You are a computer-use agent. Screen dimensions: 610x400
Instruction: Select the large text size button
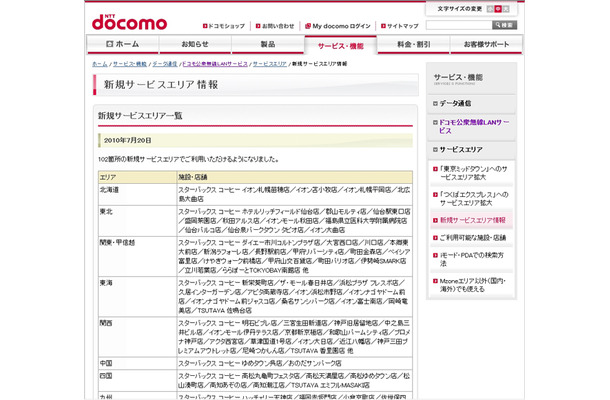click(x=506, y=9)
